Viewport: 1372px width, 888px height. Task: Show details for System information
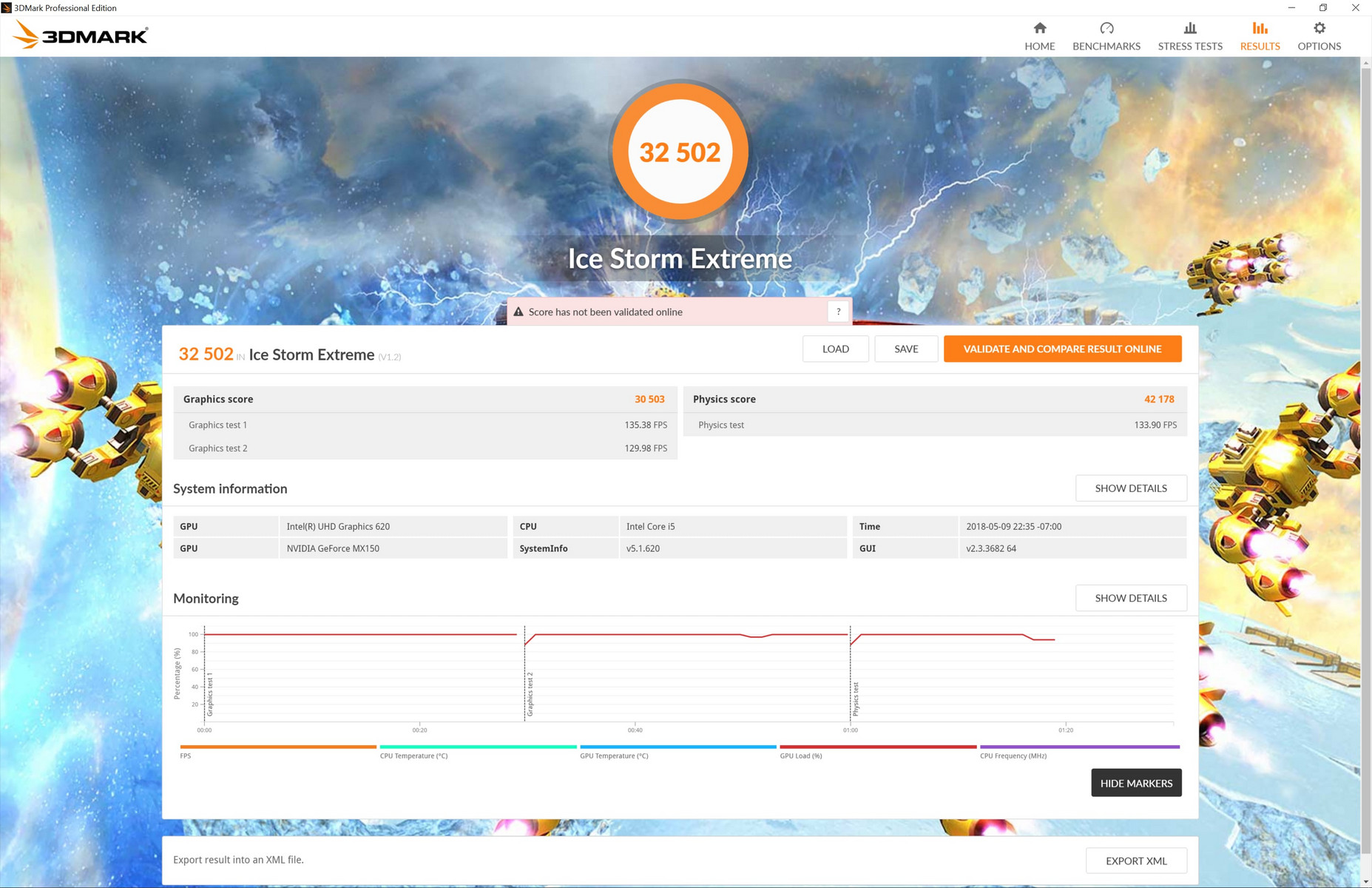[x=1131, y=488]
